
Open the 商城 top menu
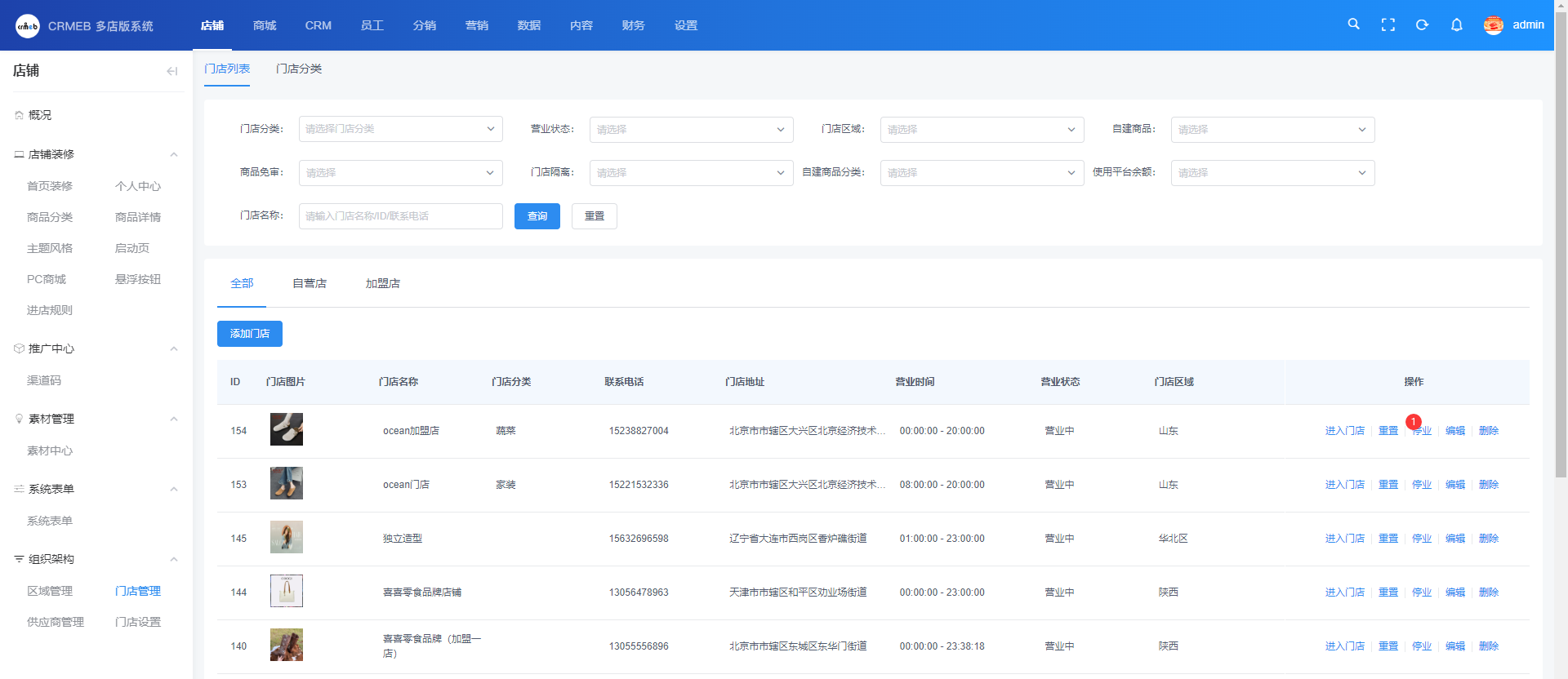pyautogui.click(x=265, y=25)
